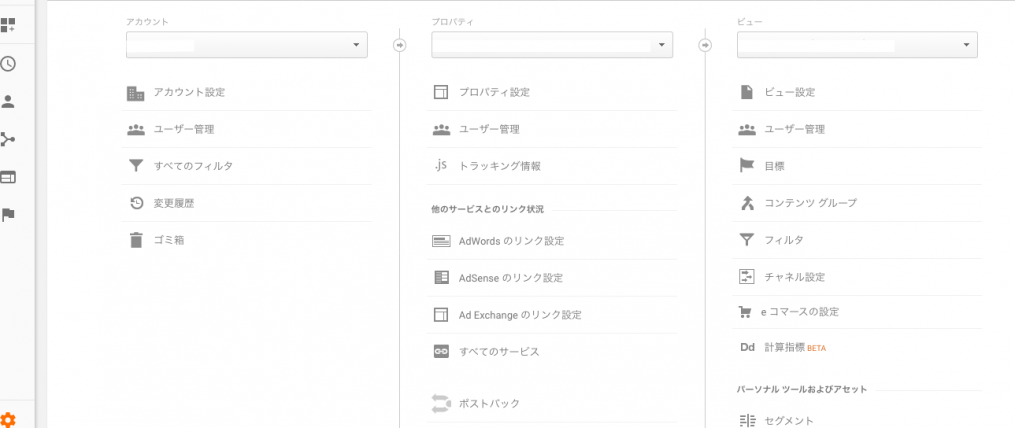Expand the アカウント dropdown selector

pos(247,45)
